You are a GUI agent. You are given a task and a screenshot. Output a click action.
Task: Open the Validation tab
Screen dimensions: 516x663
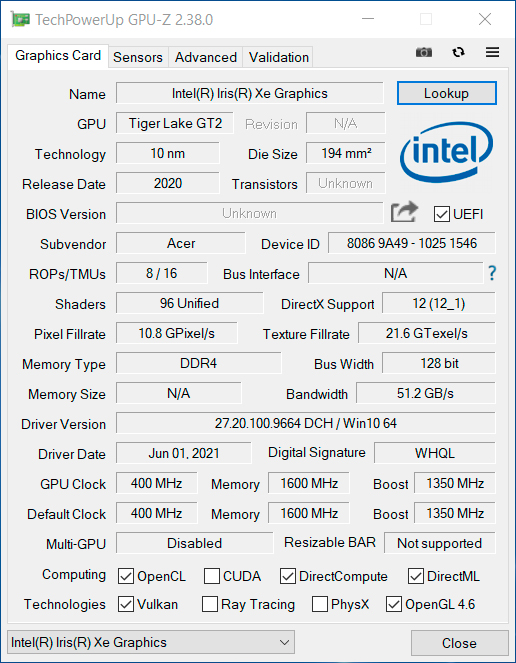tap(278, 57)
